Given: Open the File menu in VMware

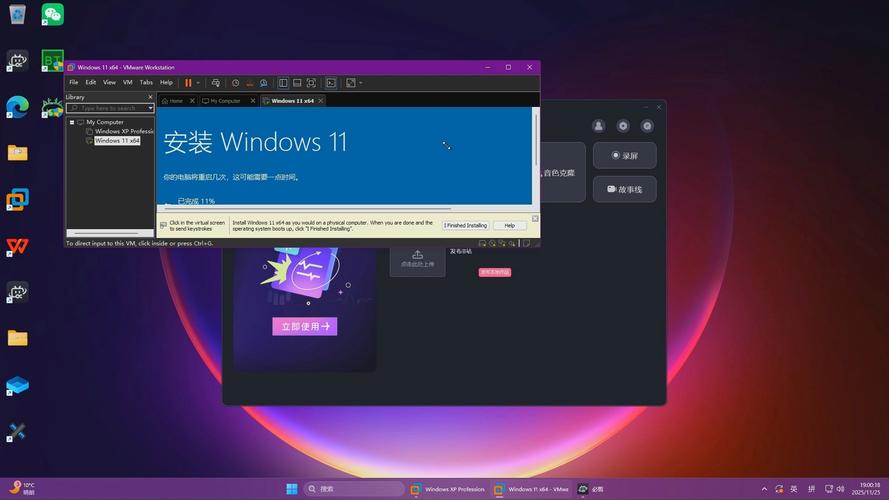Looking at the screenshot, I should [74, 82].
